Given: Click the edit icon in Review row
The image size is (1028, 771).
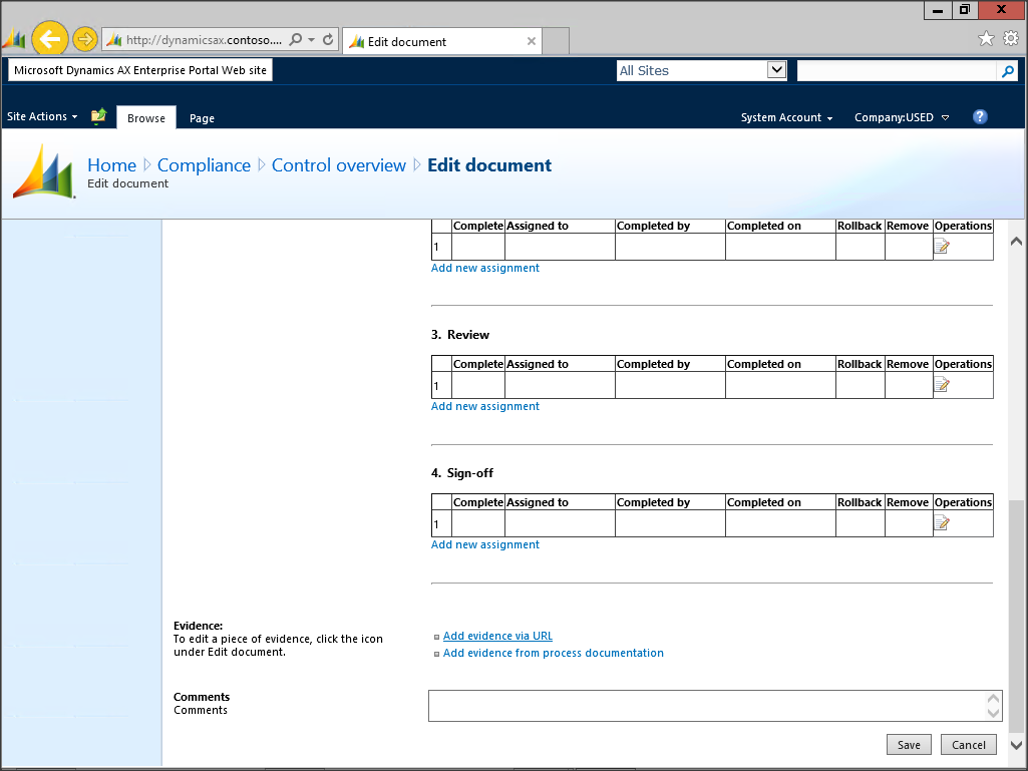Looking at the screenshot, I should coord(941,385).
